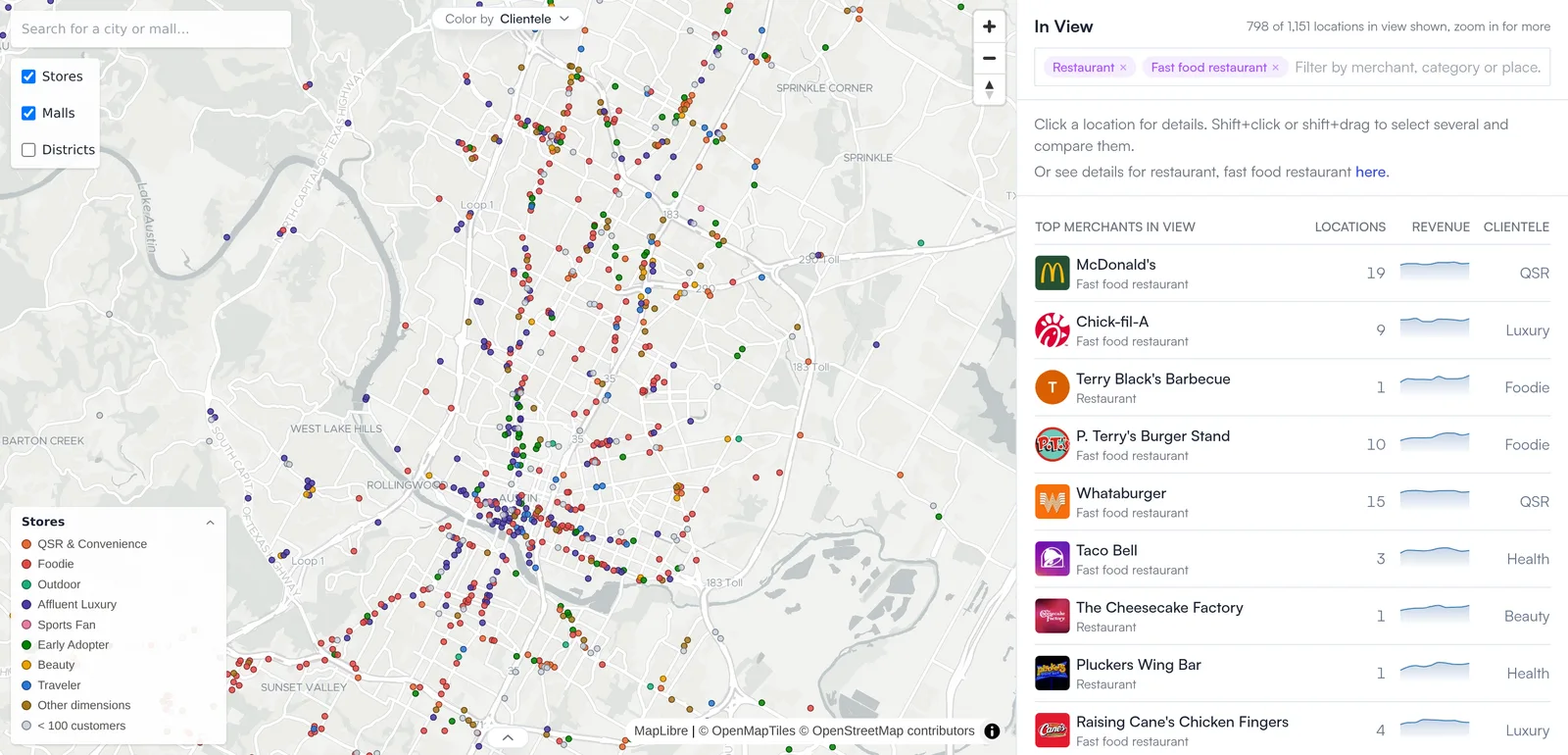
Task: Click the Pluckers Wing Bar logo
Action: point(1052,674)
